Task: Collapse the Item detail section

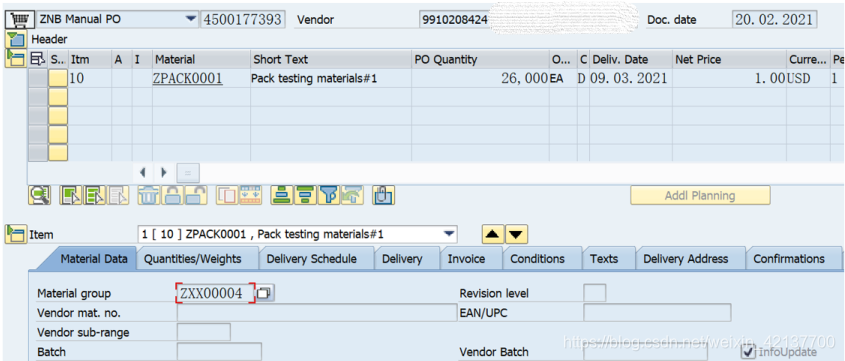Action: [15, 234]
